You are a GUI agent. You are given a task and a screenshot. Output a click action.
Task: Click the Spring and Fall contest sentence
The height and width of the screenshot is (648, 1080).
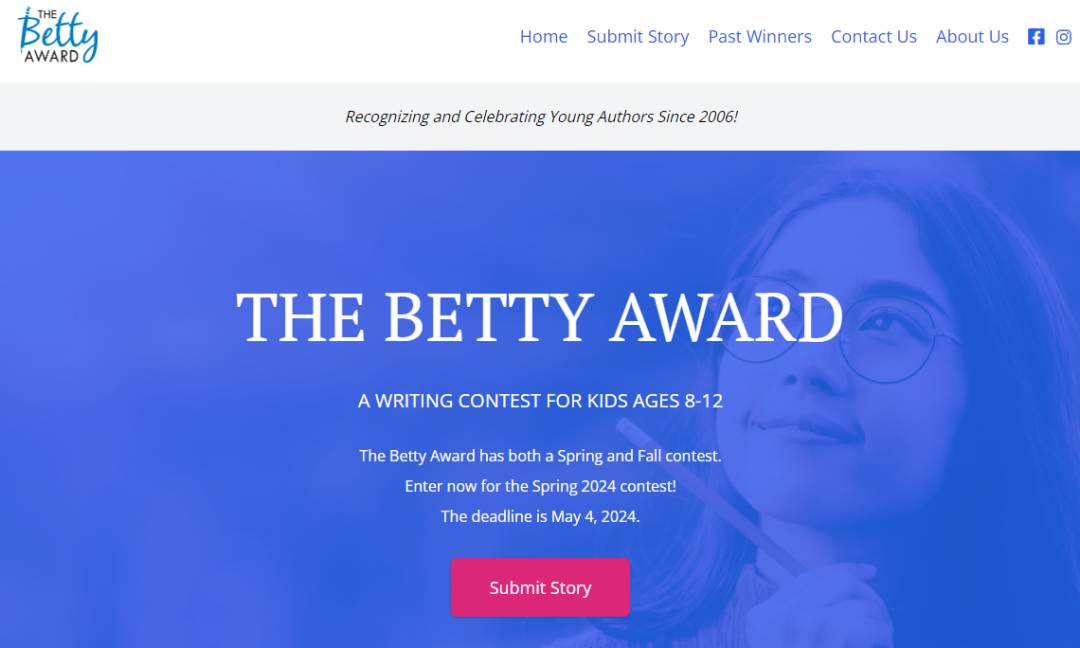[x=540, y=456]
